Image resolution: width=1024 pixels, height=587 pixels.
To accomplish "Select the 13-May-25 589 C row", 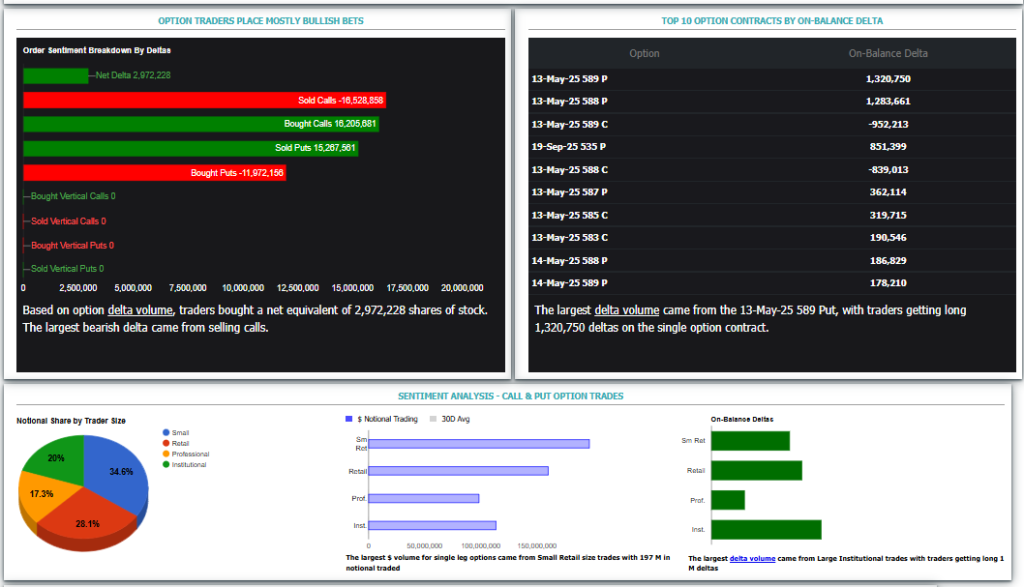I will [x=772, y=124].
